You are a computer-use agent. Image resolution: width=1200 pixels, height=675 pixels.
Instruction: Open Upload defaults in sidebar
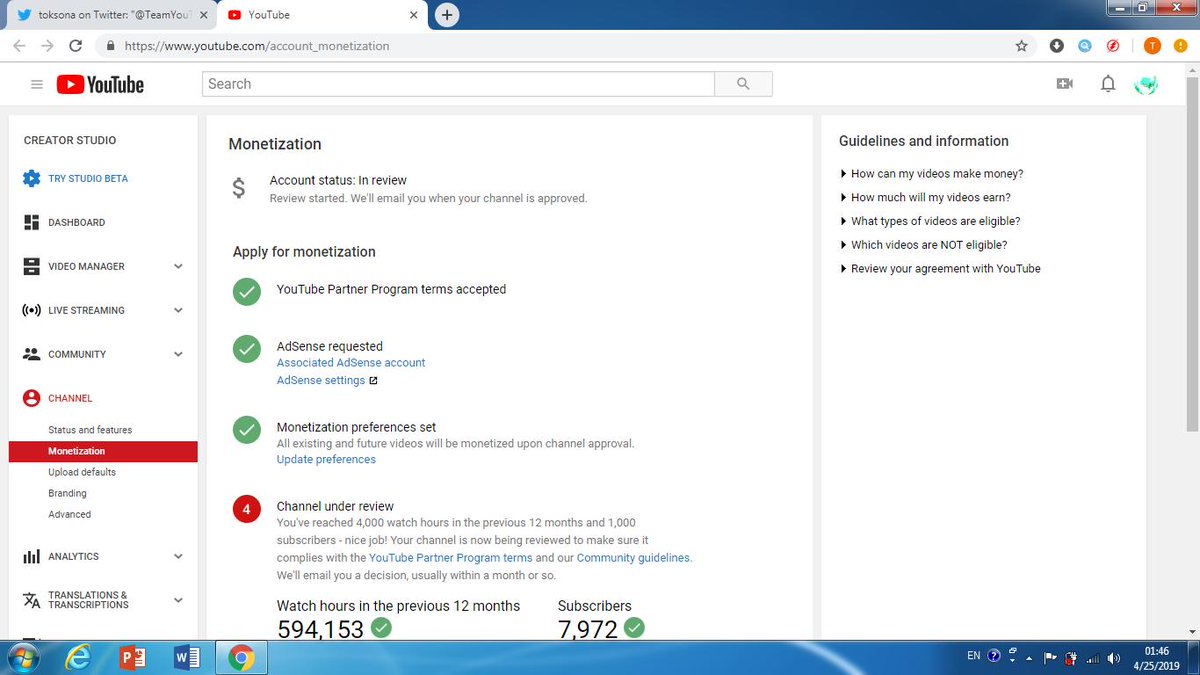point(82,472)
